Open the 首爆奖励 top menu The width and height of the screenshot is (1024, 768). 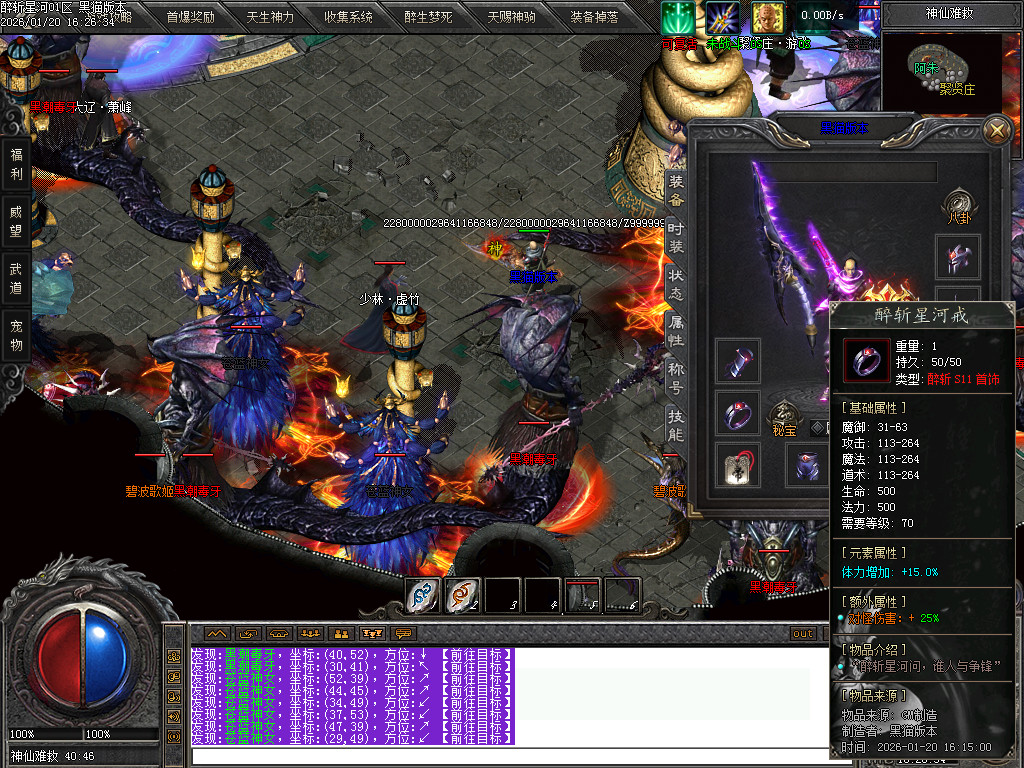coord(190,17)
